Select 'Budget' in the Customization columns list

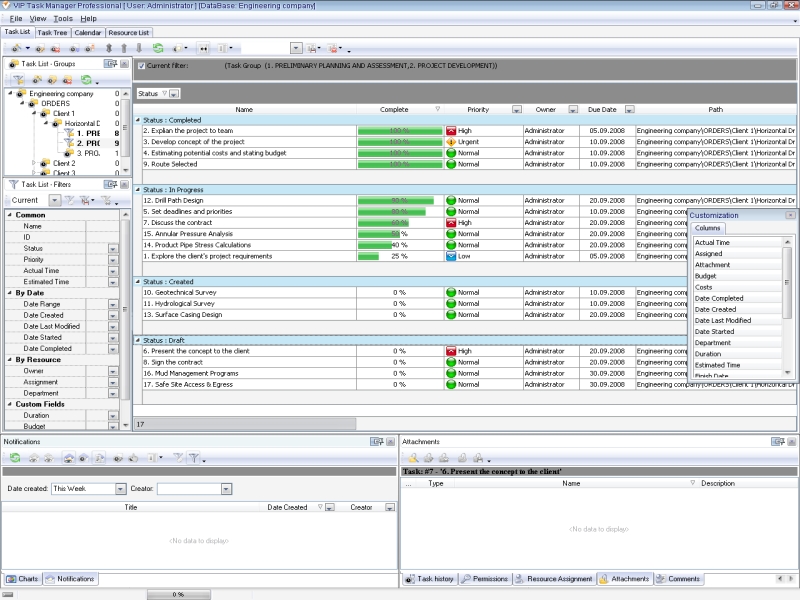coord(737,276)
